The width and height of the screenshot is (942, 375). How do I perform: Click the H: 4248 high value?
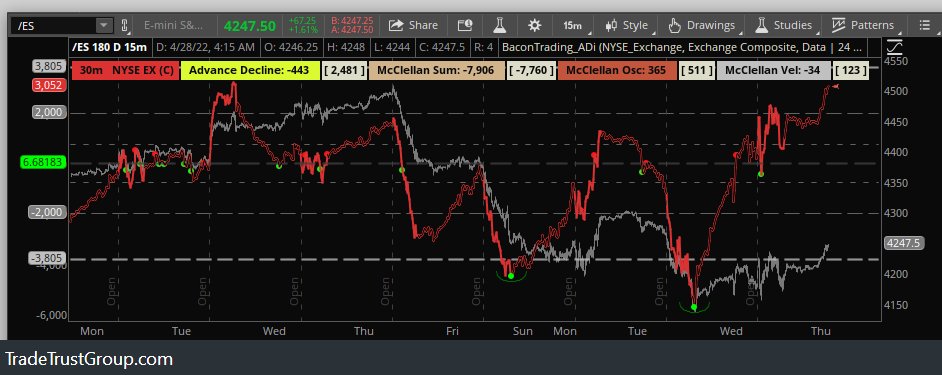[x=346, y=46]
